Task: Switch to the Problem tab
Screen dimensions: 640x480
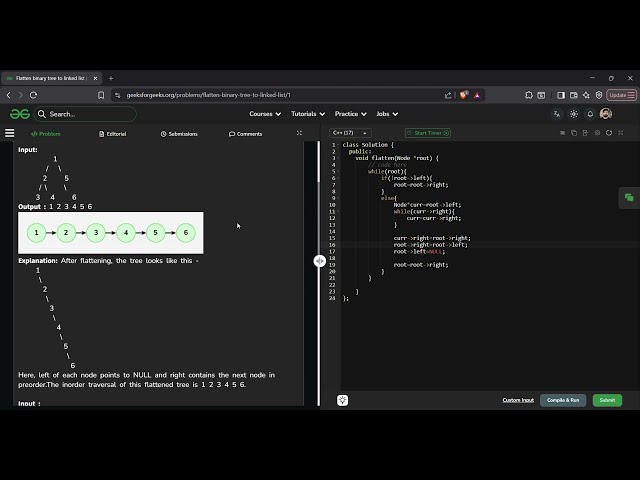Action: (46, 134)
